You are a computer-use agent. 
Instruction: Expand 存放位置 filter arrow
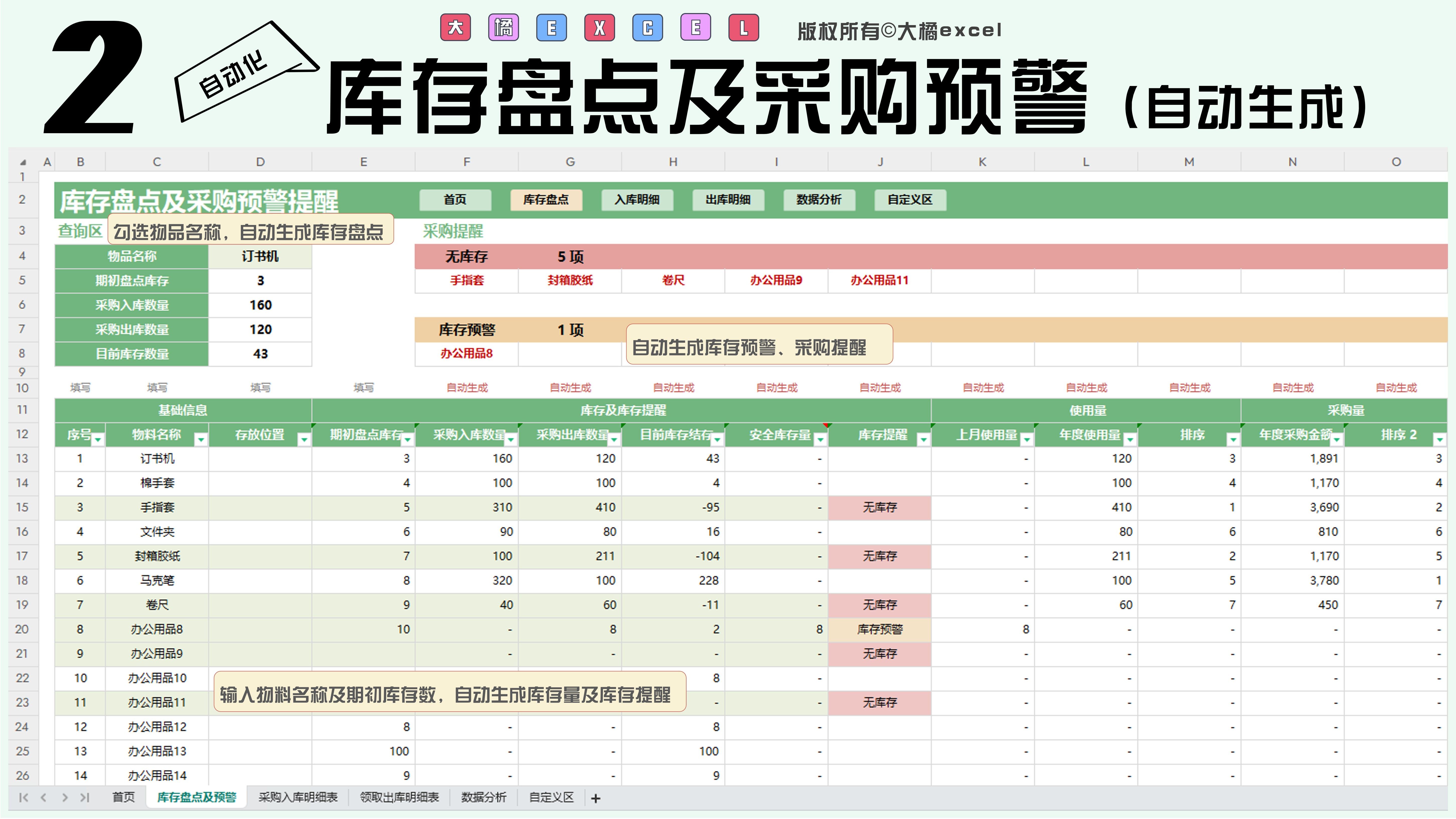tap(304, 439)
